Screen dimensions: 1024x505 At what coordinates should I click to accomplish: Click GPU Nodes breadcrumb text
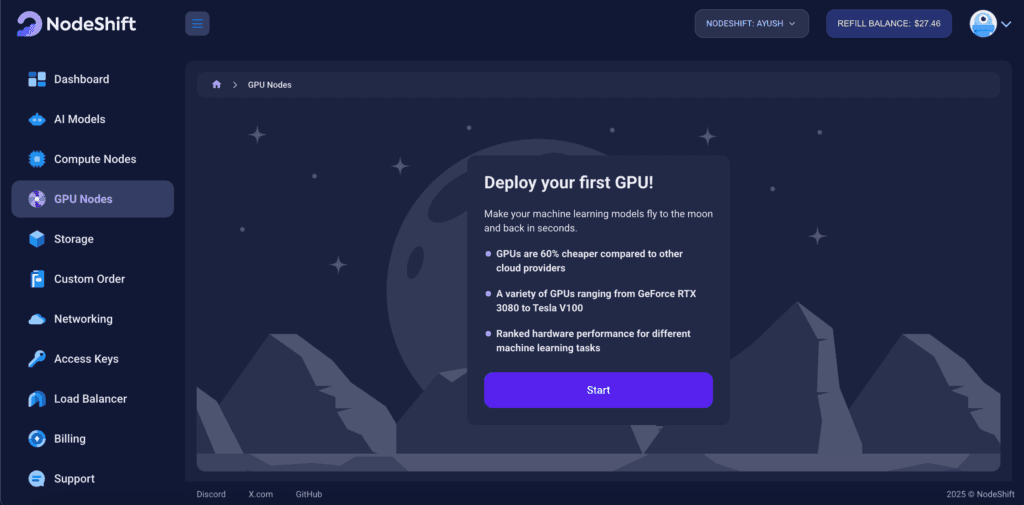pyautogui.click(x=270, y=85)
